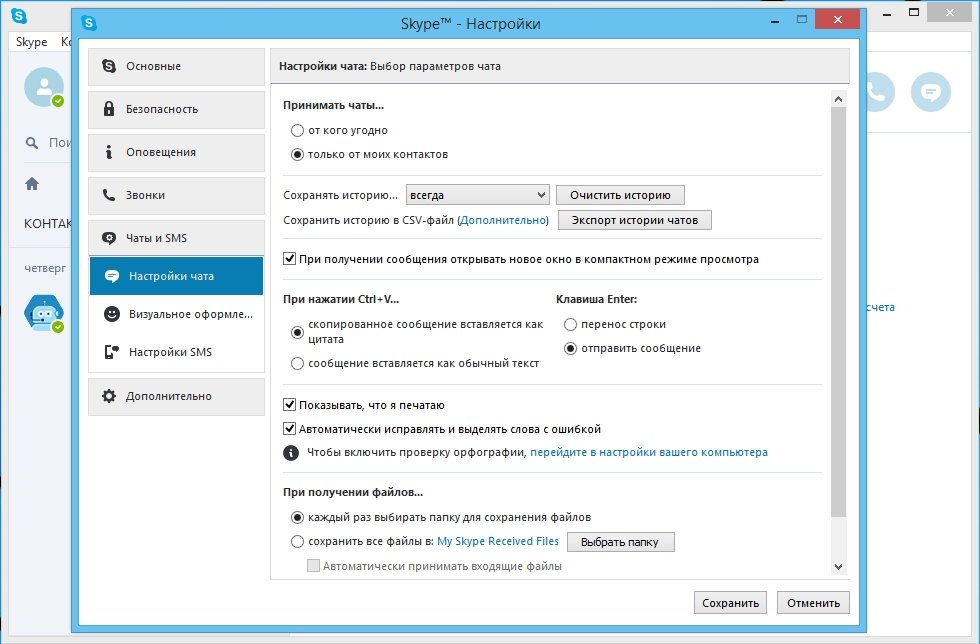Select сохранить все файлы в radio option
Viewport: 980px width, 644px height.
point(298,541)
